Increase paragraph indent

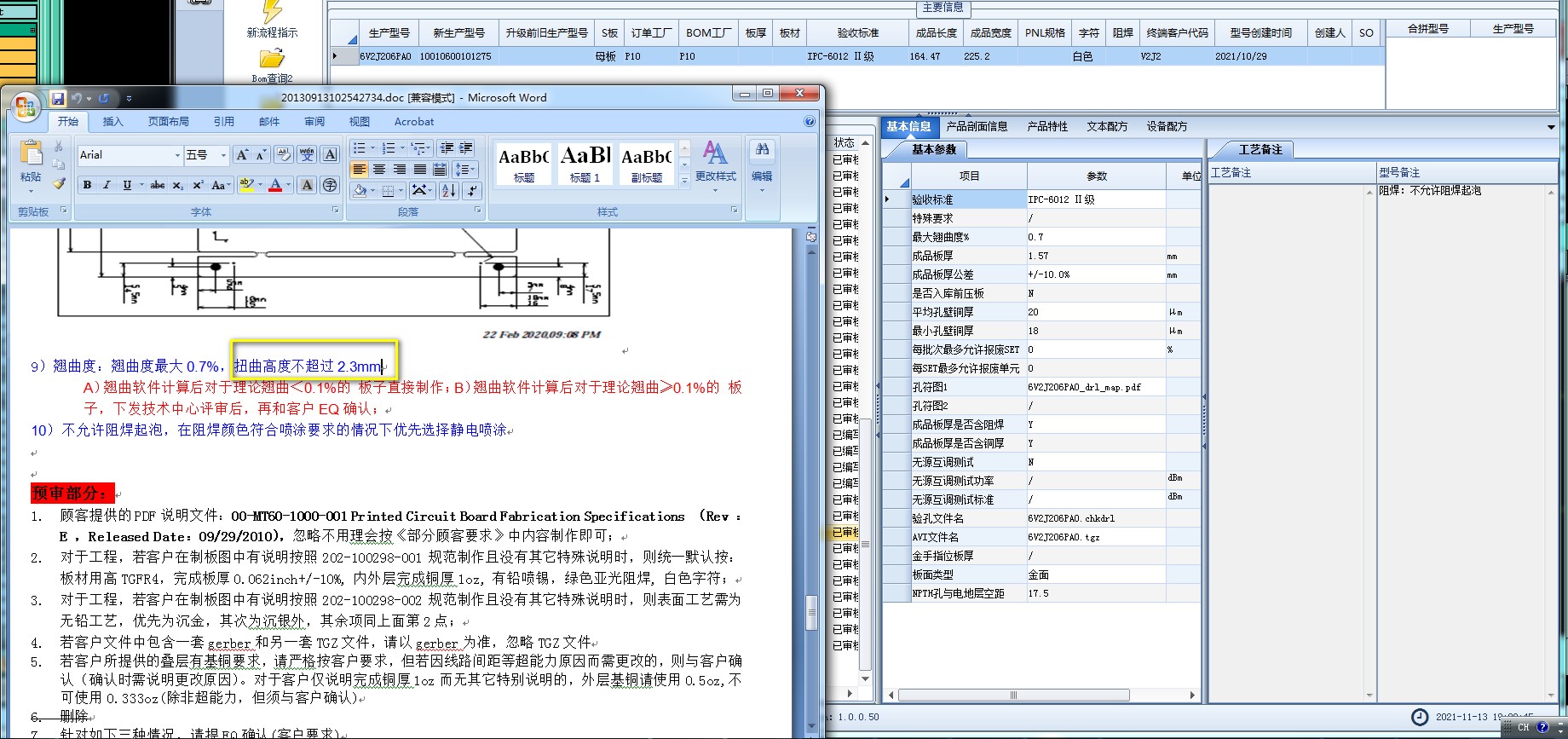pyautogui.click(x=466, y=148)
